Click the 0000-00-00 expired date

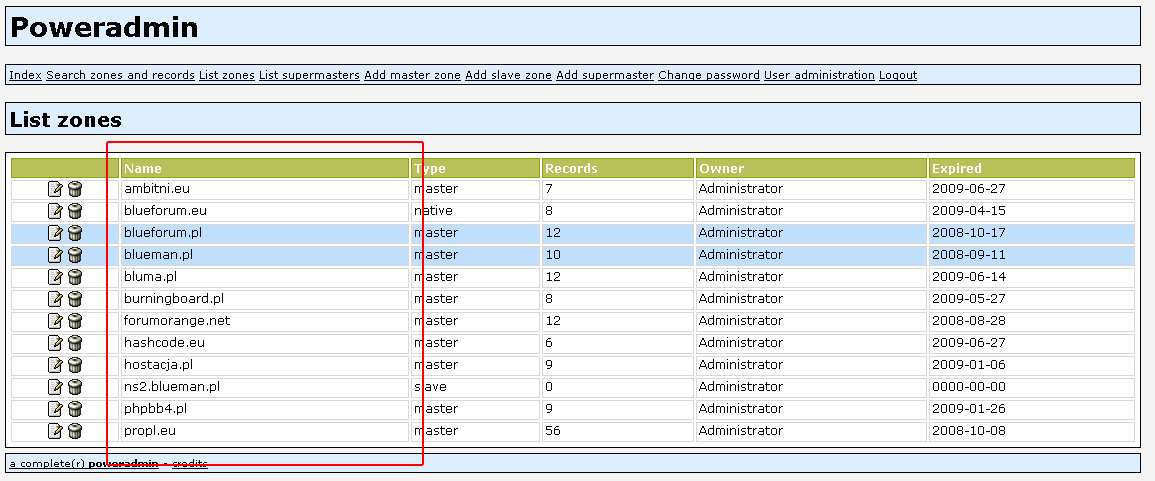[x=1031, y=387]
